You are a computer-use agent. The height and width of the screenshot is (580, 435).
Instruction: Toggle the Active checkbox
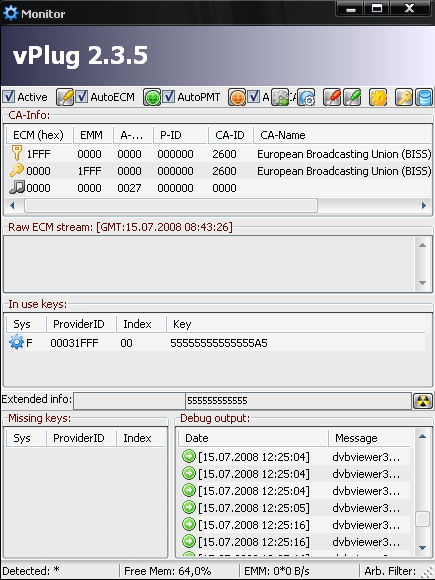pos(9,97)
